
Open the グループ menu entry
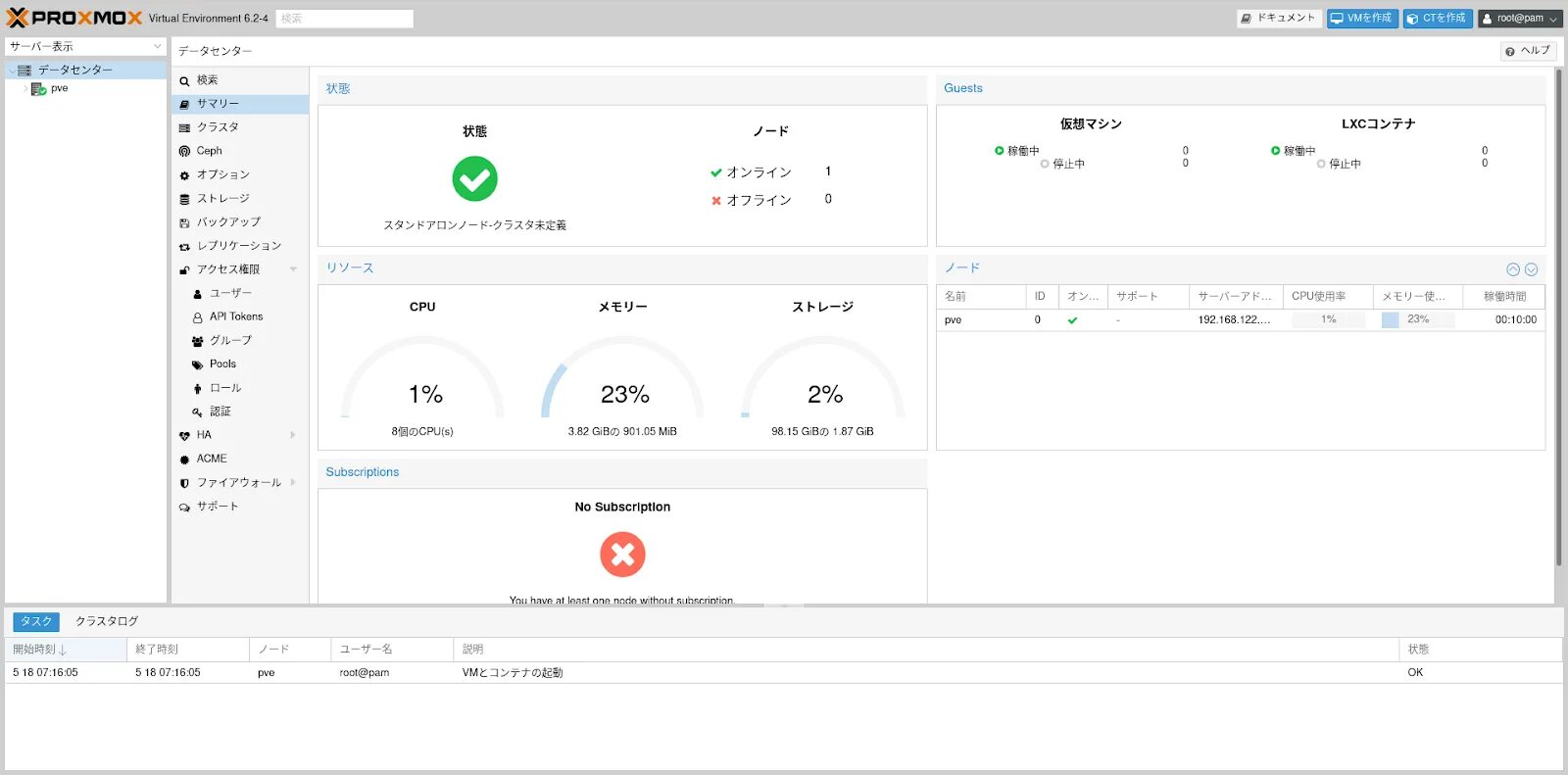[240, 340]
